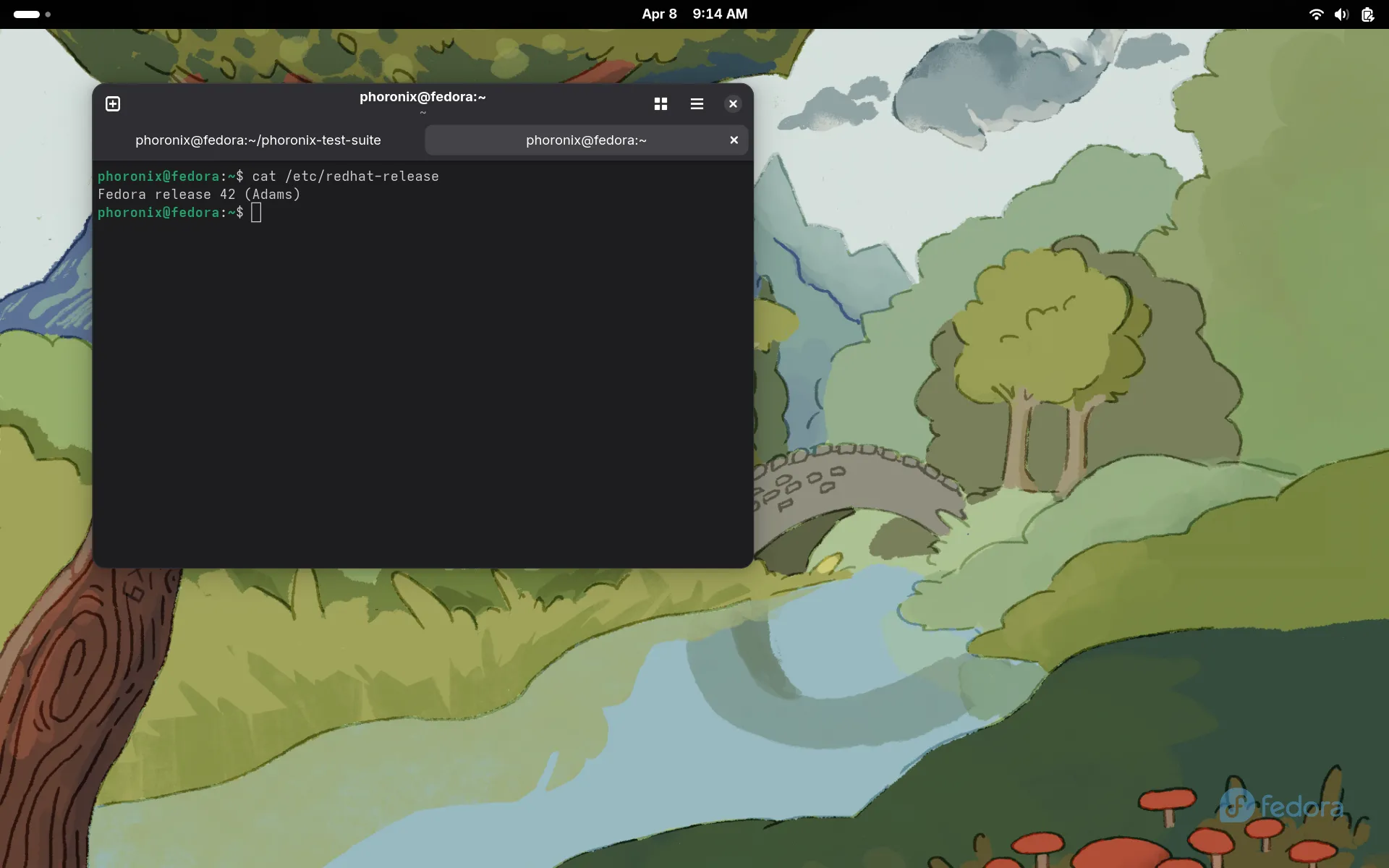Click the volume speaker icon
Viewport: 1389px width, 868px height.
(1341, 14)
